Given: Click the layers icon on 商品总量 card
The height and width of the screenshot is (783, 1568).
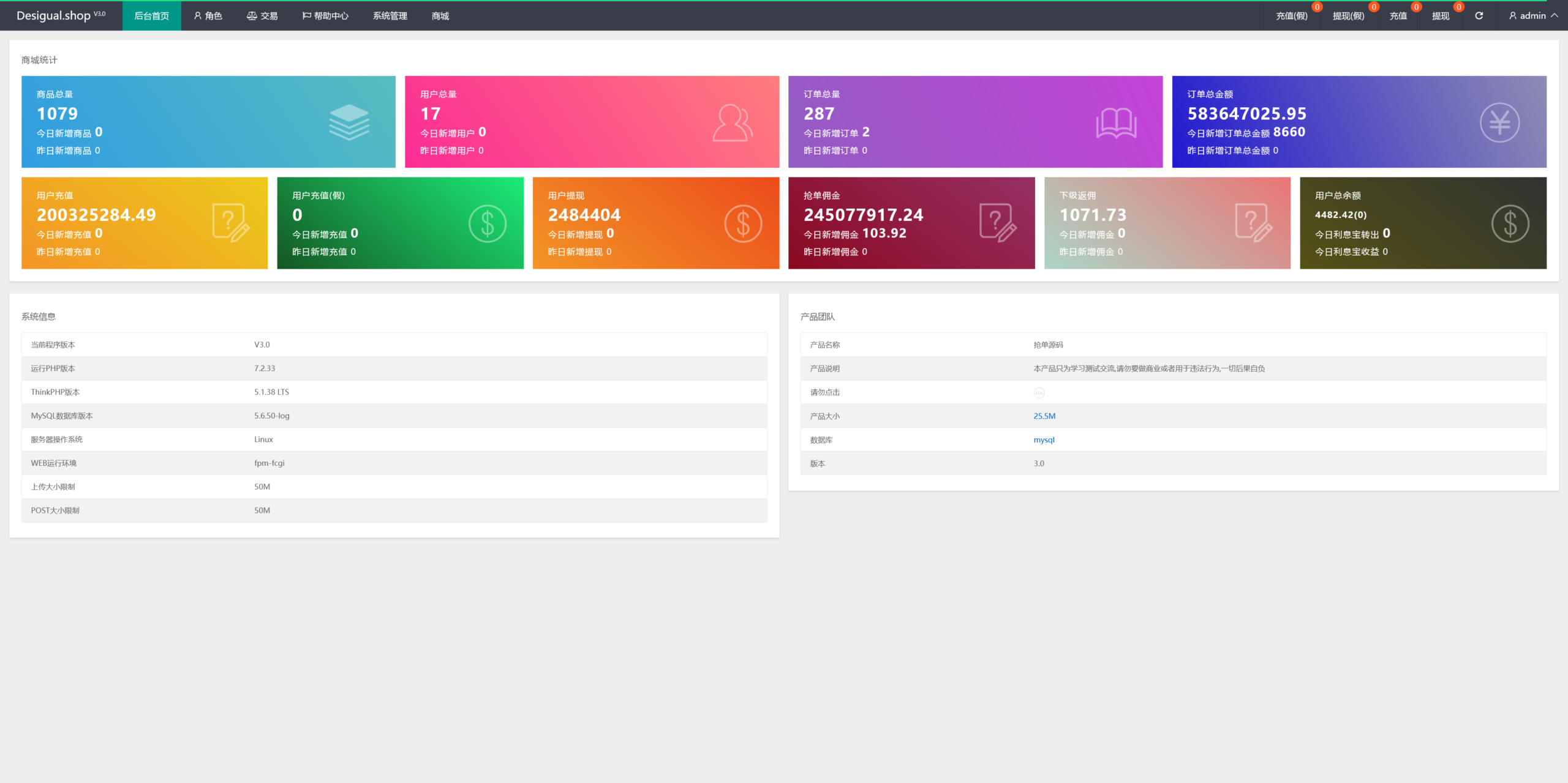Looking at the screenshot, I should [349, 122].
